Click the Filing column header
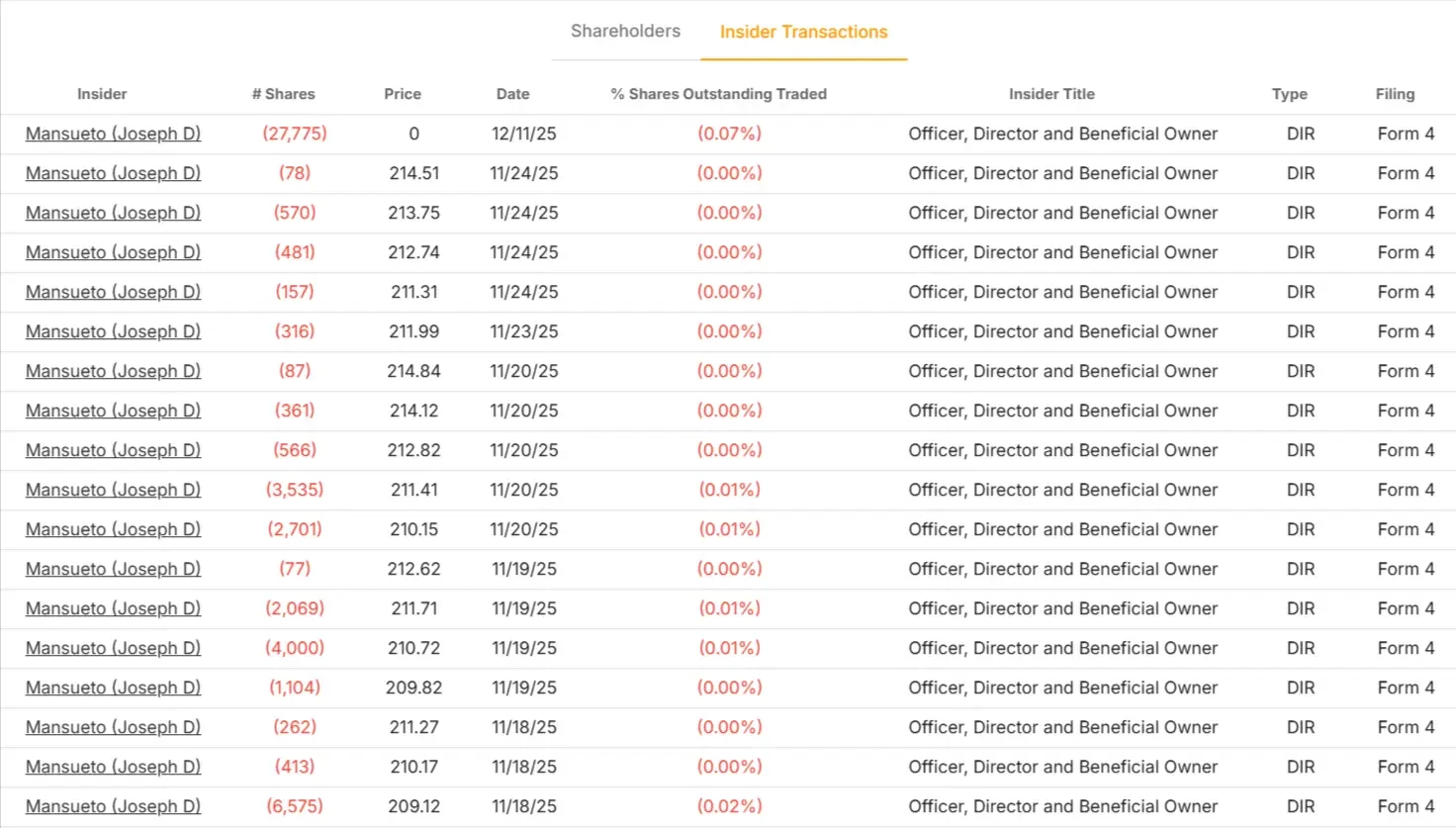 [1395, 94]
